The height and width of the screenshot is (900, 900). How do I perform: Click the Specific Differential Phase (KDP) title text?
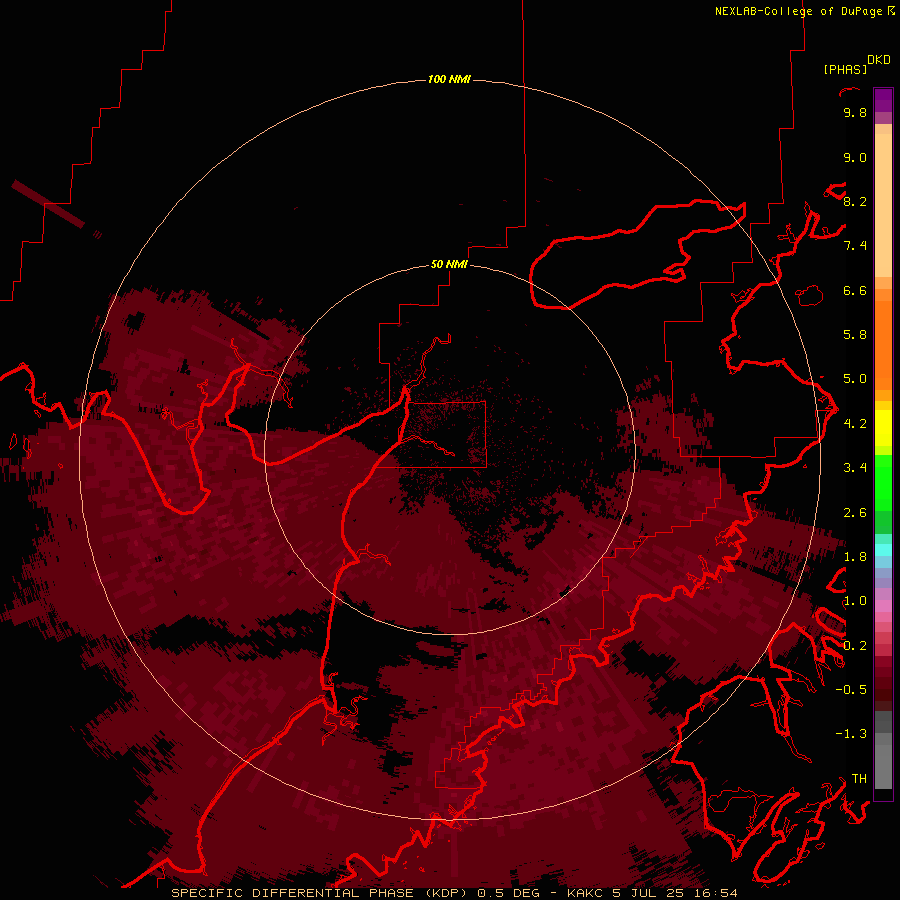pos(318,893)
